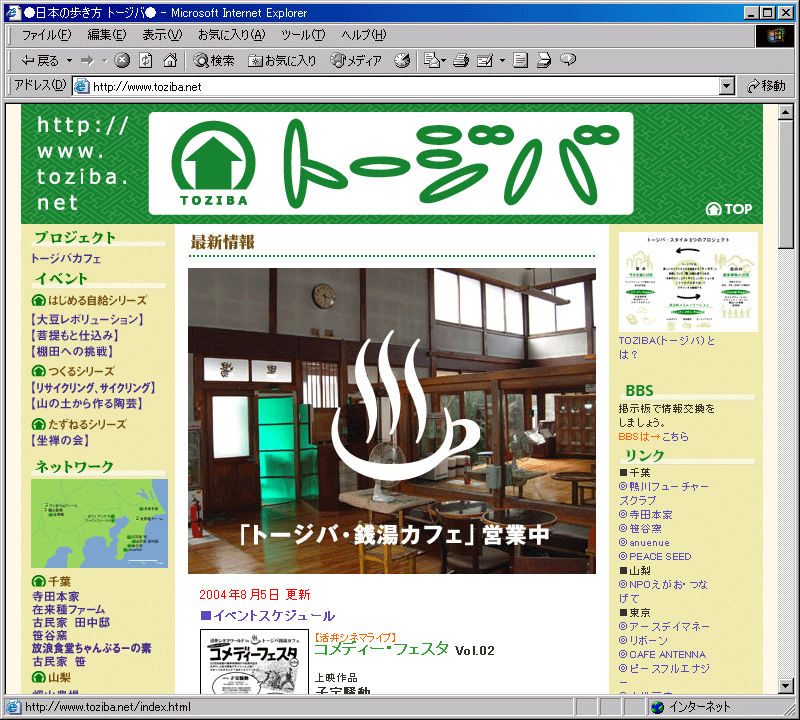Open the Back button history dropdown arrow
The height and width of the screenshot is (720, 800).
(x=69, y=61)
